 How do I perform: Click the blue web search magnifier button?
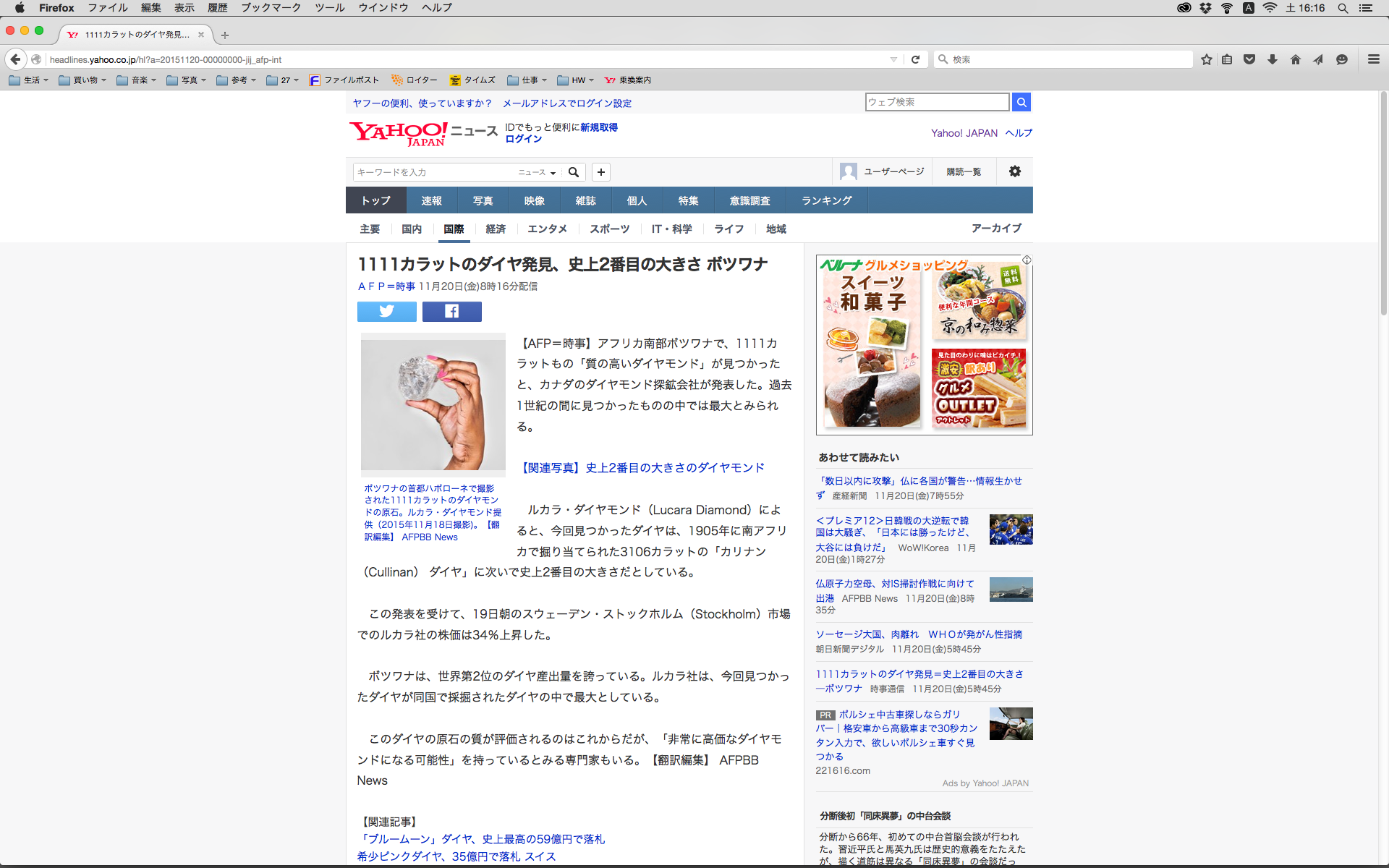[1021, 102]
